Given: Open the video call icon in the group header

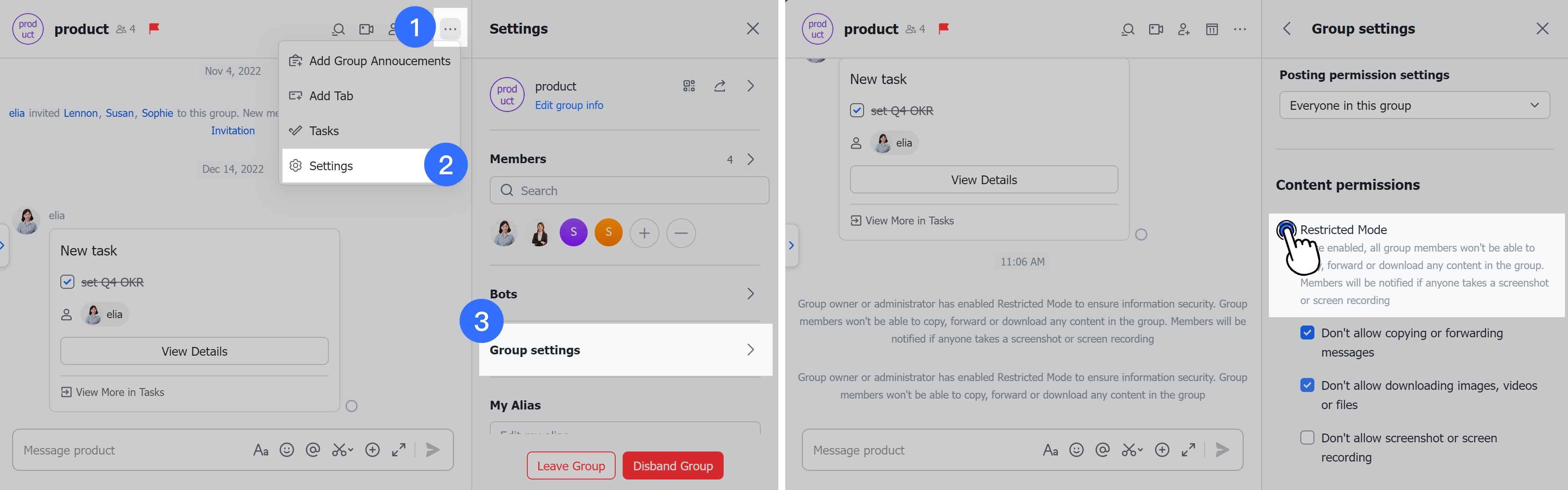Looking at the screenshot, I should (x=366, y=28).
